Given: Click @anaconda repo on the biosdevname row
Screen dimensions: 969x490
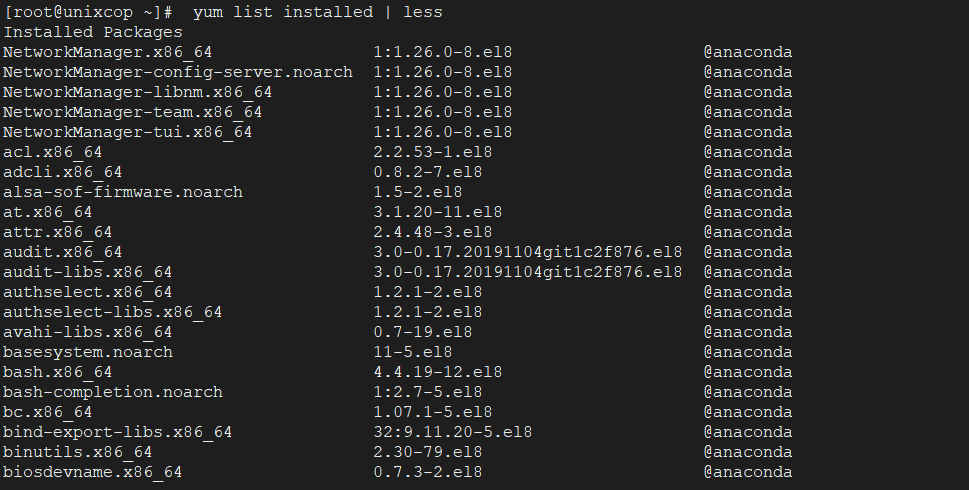Looking at the screenshot, I should tap(748, 472).
